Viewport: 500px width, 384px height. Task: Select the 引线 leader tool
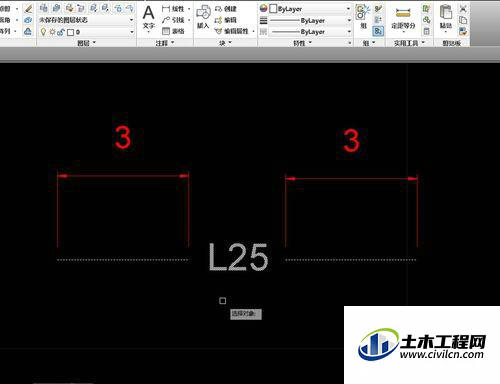coord(173,20)
